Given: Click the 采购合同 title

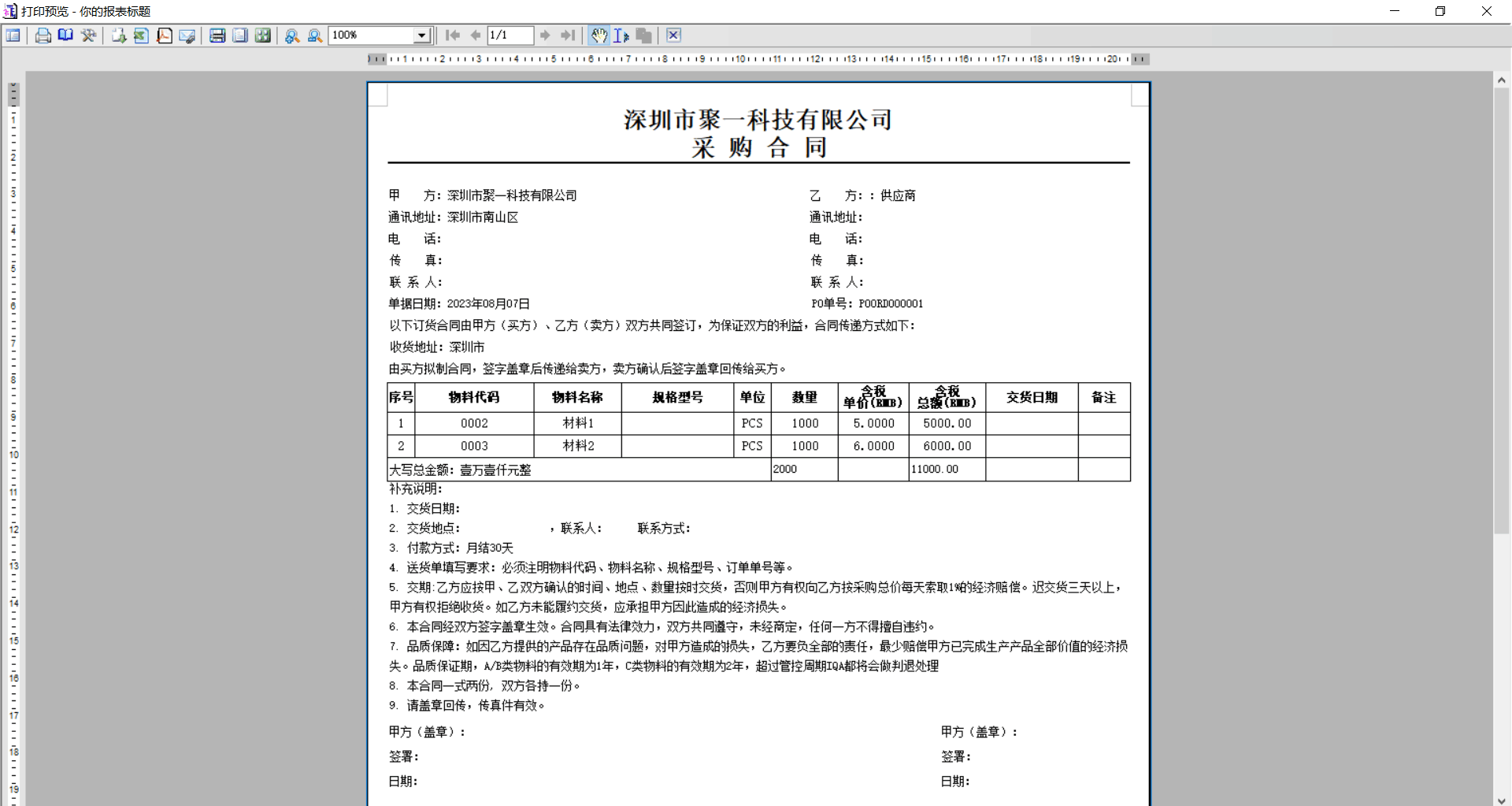Looking at the screenshot, I should (759, 147).
